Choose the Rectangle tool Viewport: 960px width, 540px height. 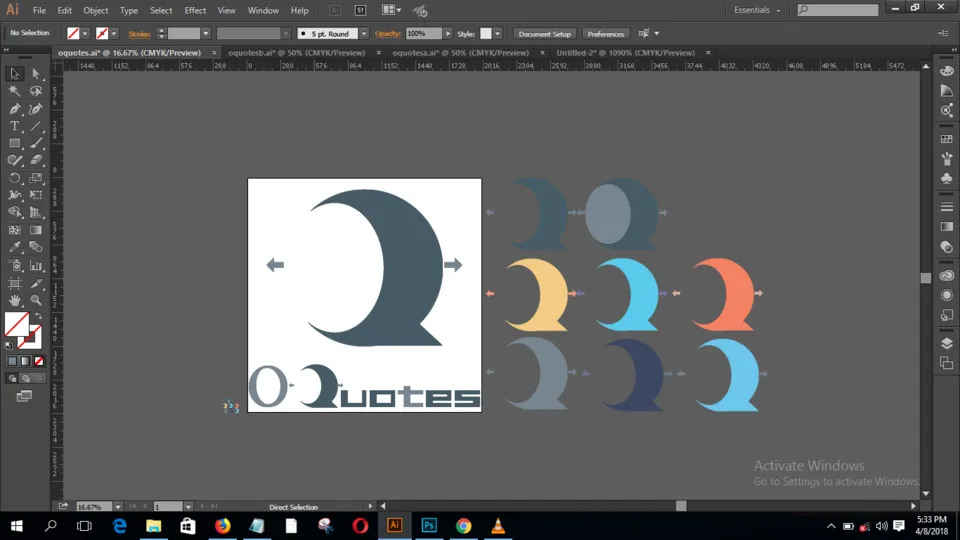[15, 143]
